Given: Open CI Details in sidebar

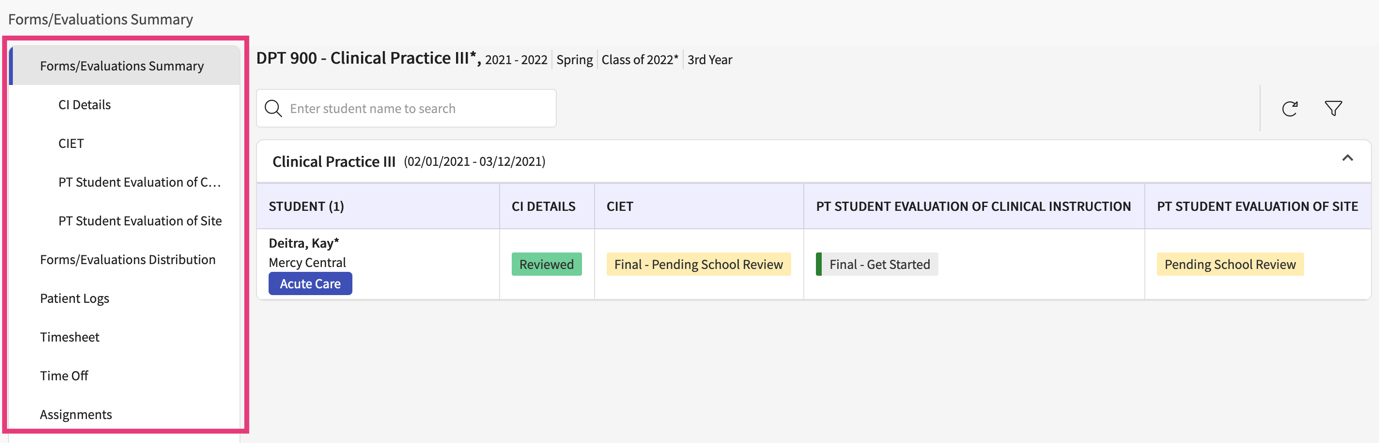Looking at the screenshot, I should click(x=84, y=104).
